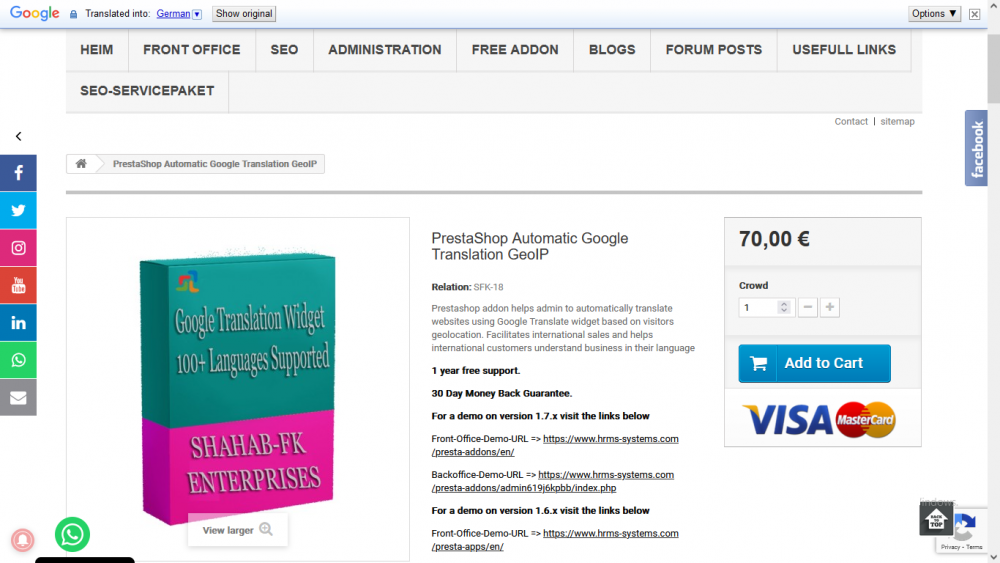Decrease quantity with the minus button
Image resolution: width=1000 pixels, height=563 pixels.
[807, 307]
